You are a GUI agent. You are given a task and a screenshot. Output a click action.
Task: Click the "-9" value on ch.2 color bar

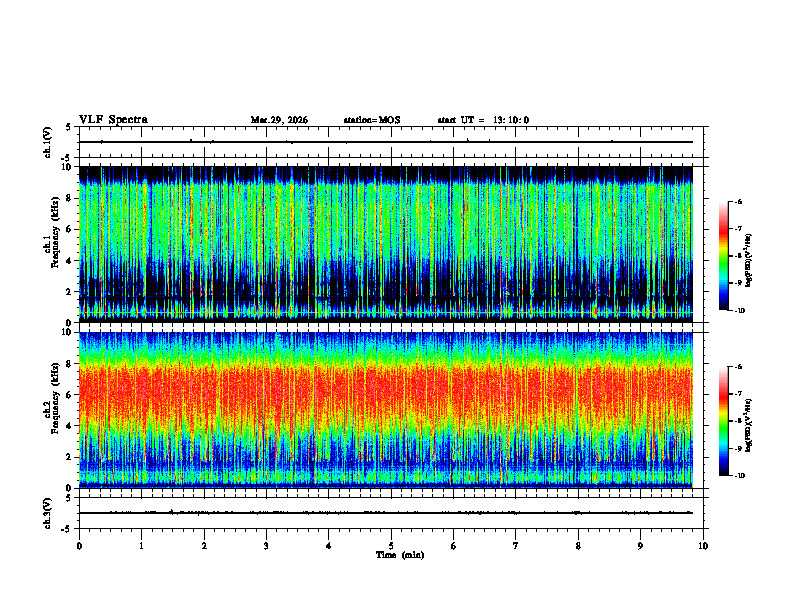tap(738, 448)
